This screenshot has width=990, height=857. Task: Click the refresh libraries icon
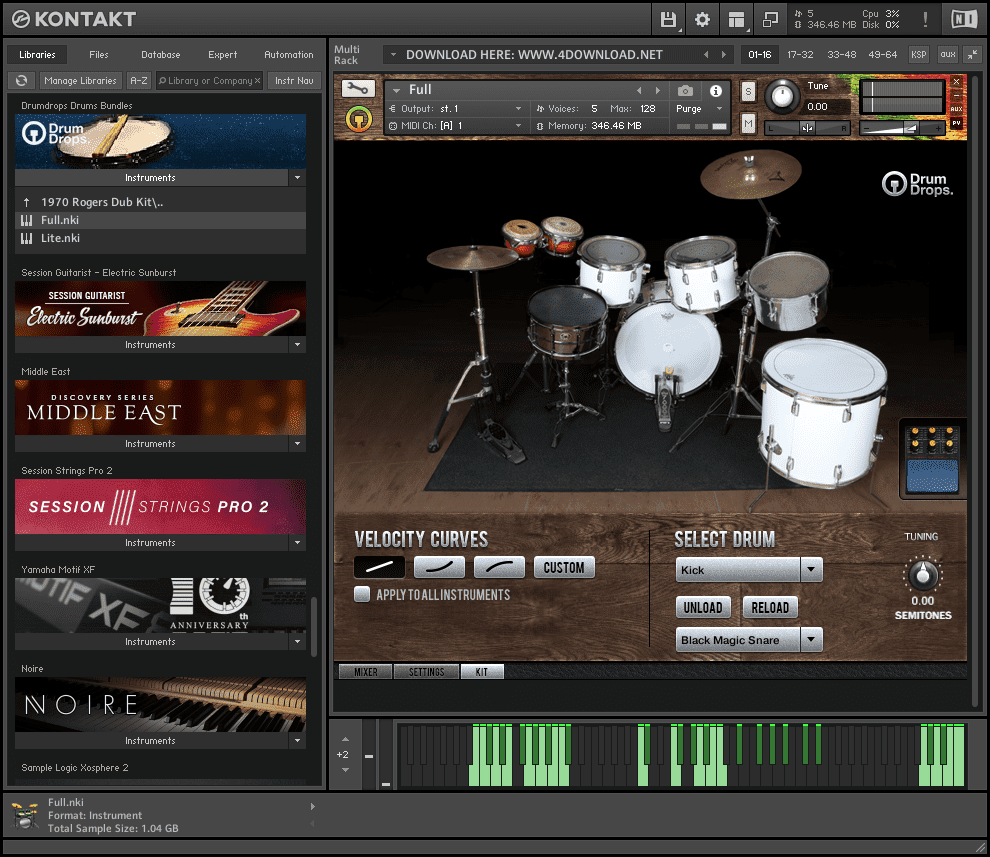pyautogui.click(x=21, y=81)
